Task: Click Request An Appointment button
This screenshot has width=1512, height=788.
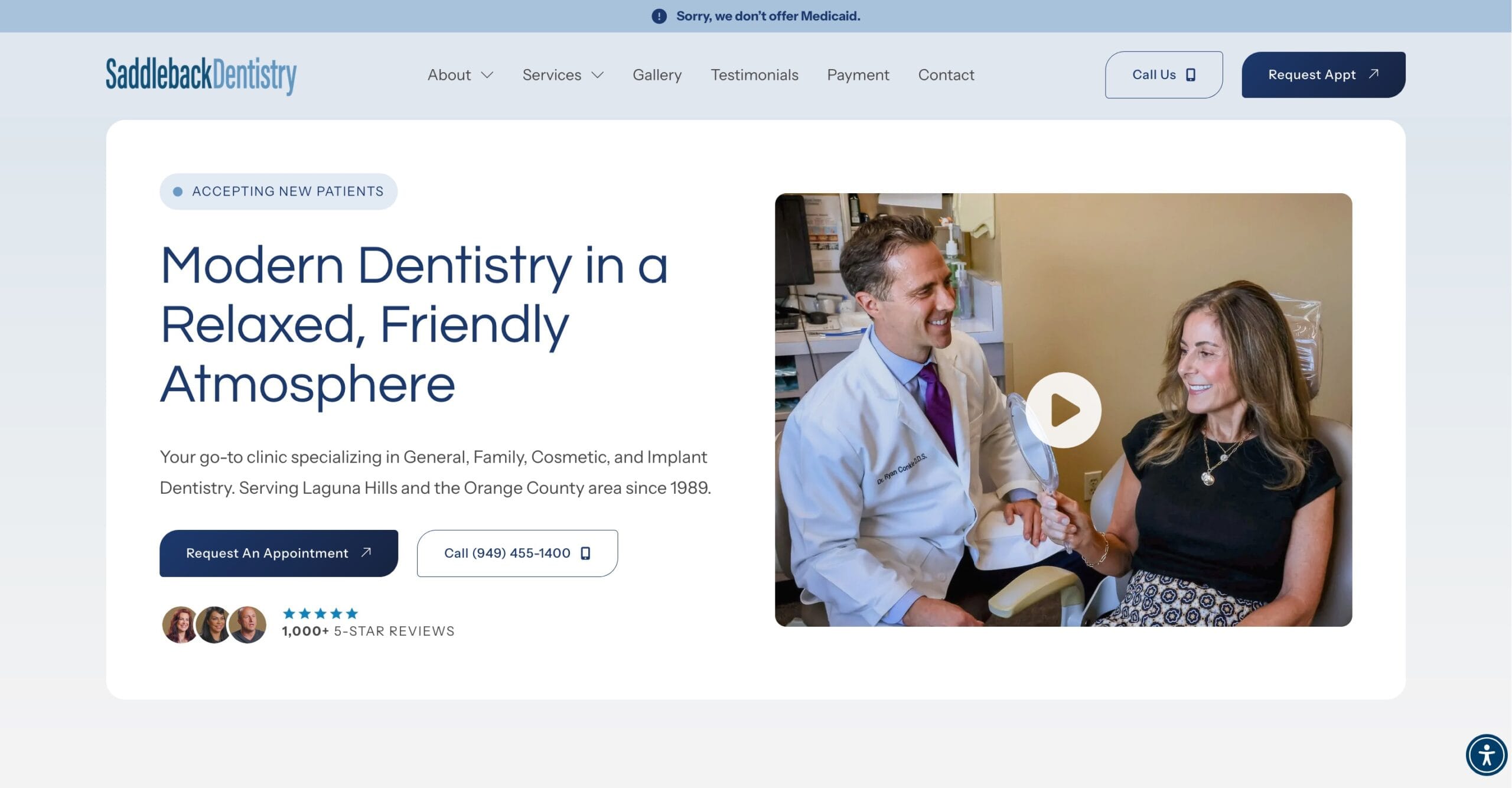Action: coord(279,553)
